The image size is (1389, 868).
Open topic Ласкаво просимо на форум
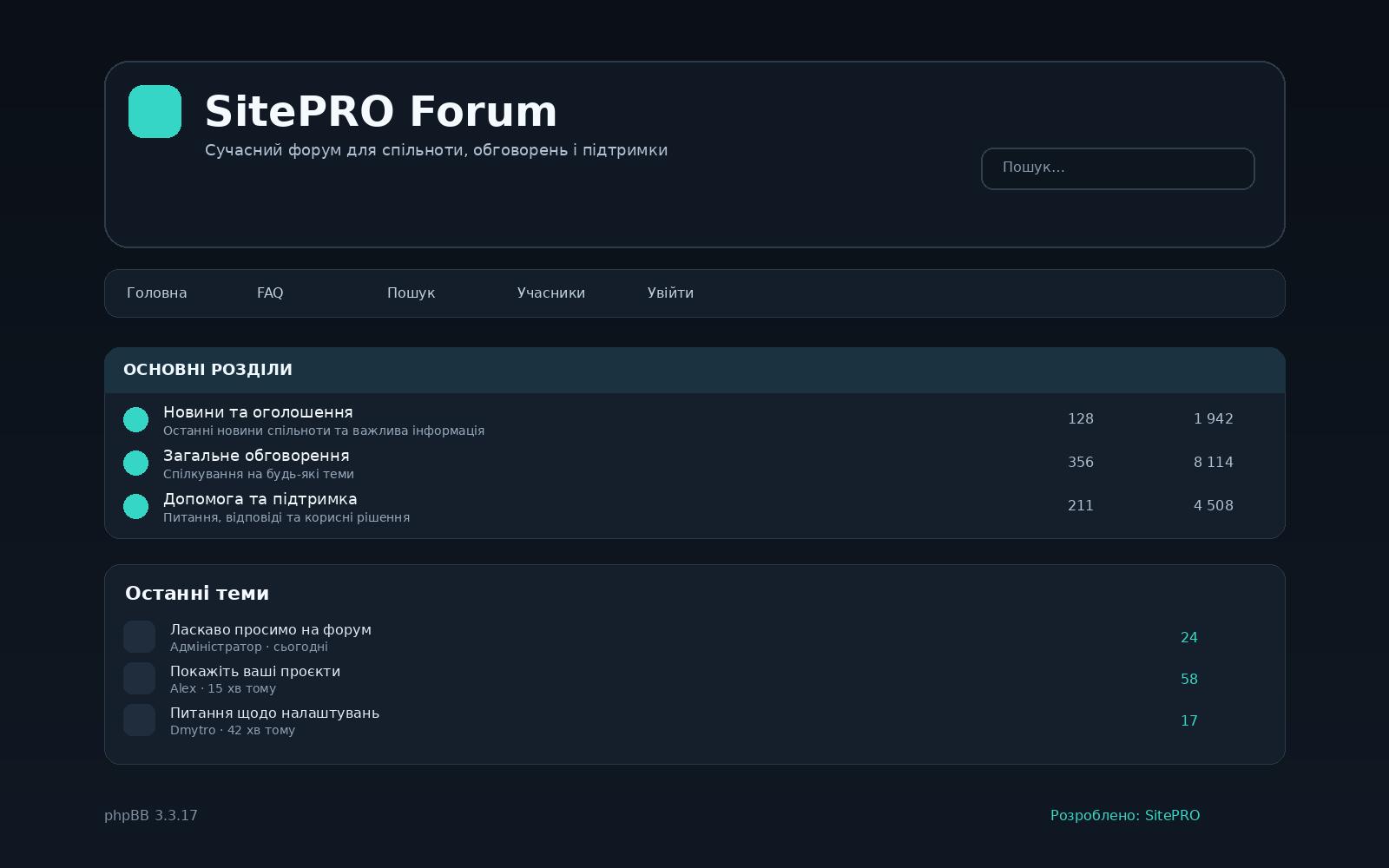[271, 629]
